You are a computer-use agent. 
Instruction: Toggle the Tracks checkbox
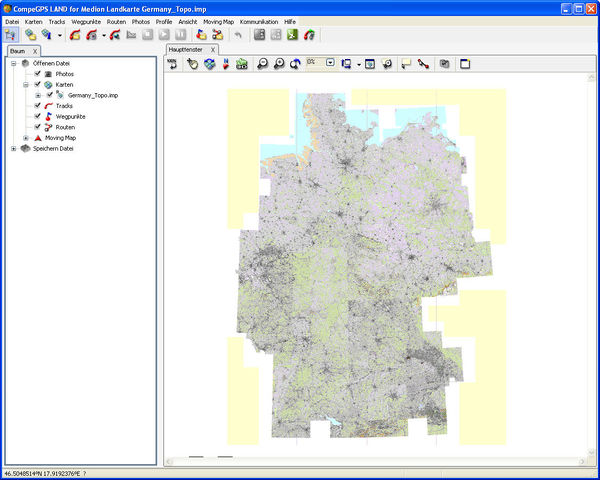(x=37, y=106)
